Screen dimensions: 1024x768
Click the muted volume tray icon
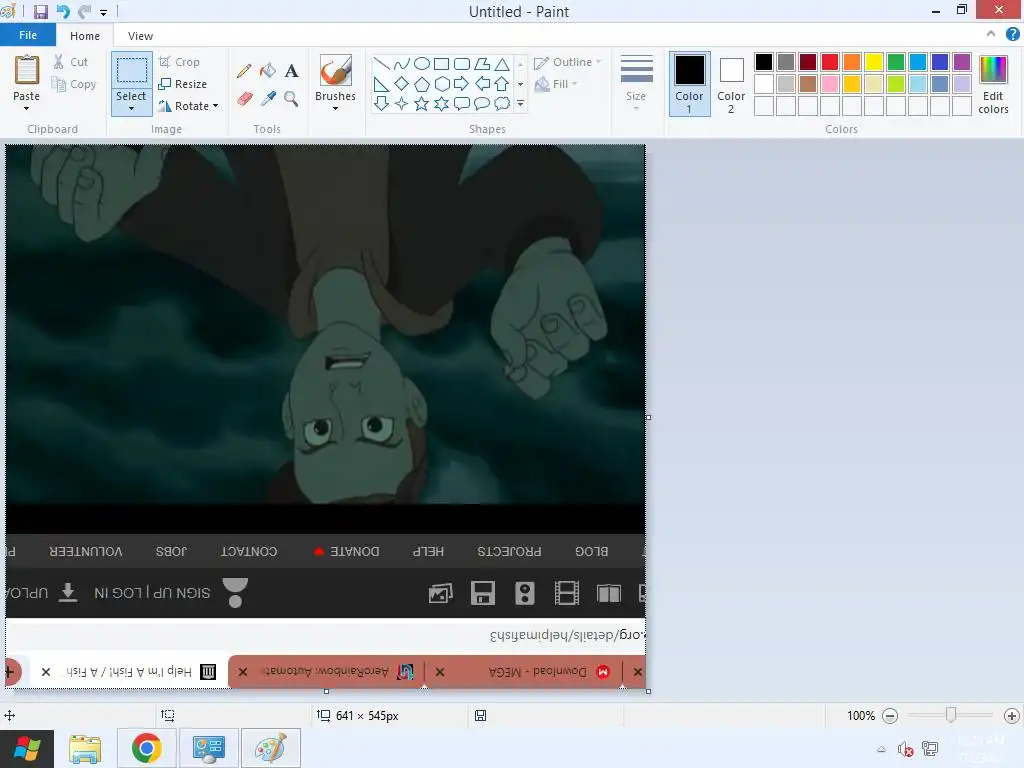[905, 749]
